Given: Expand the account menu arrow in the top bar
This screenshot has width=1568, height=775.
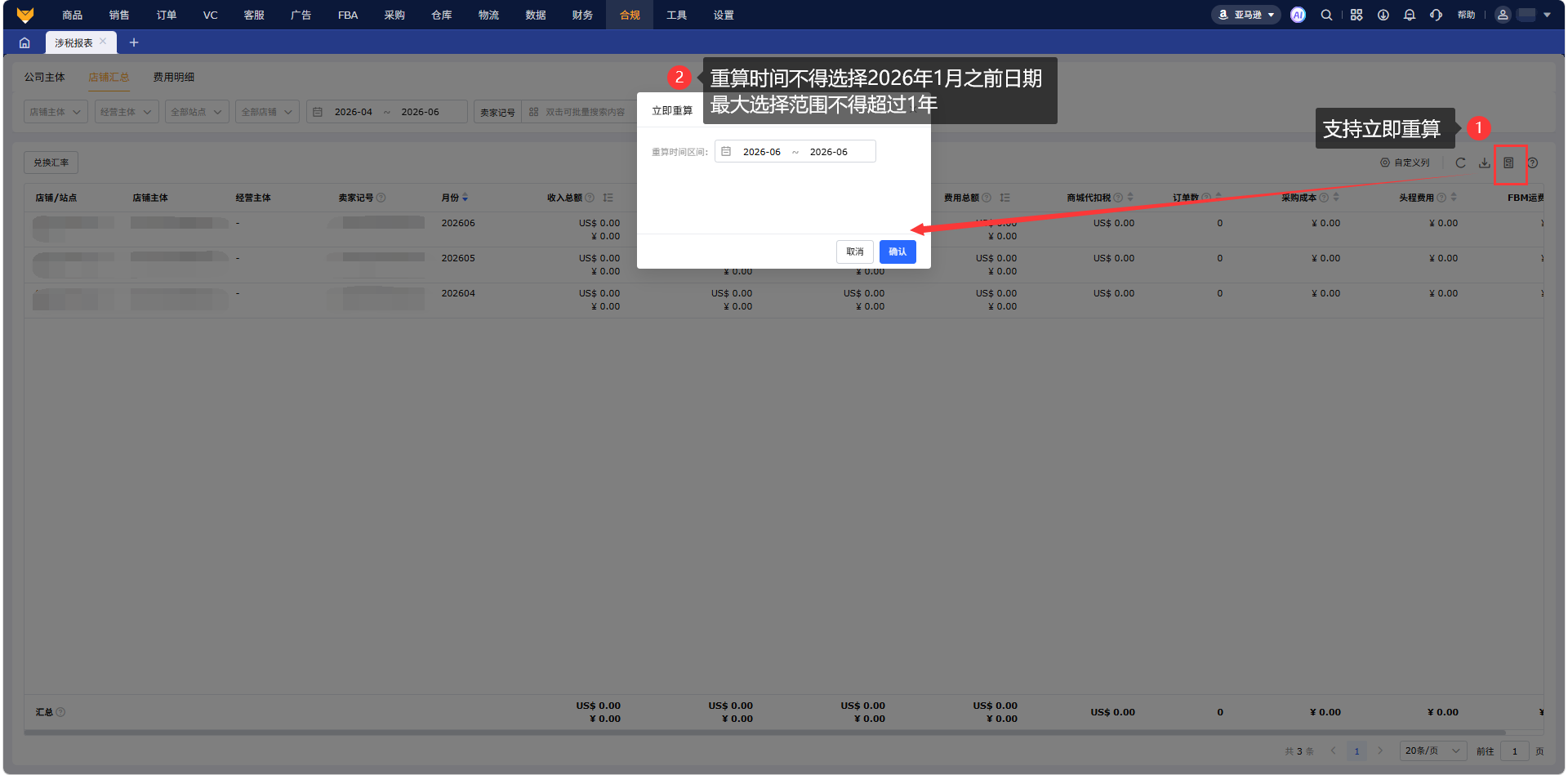Looking at the screenshot, I should 1547,15.
